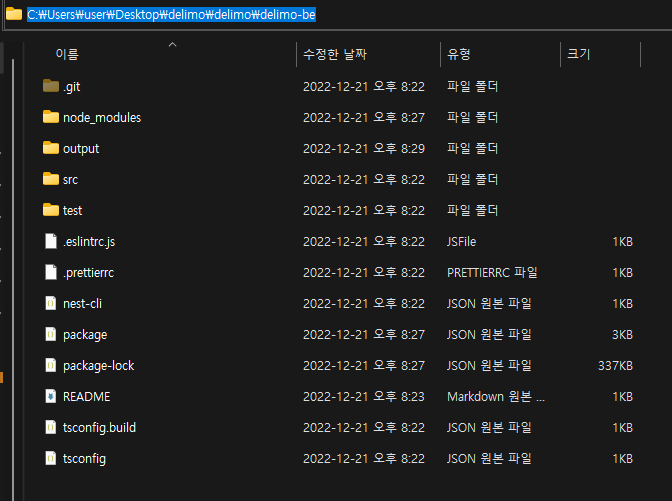Image resolution: width=672 pixels, height=501 pixels.
Task: Click the JSFile type cell
Action: [462, 242]
